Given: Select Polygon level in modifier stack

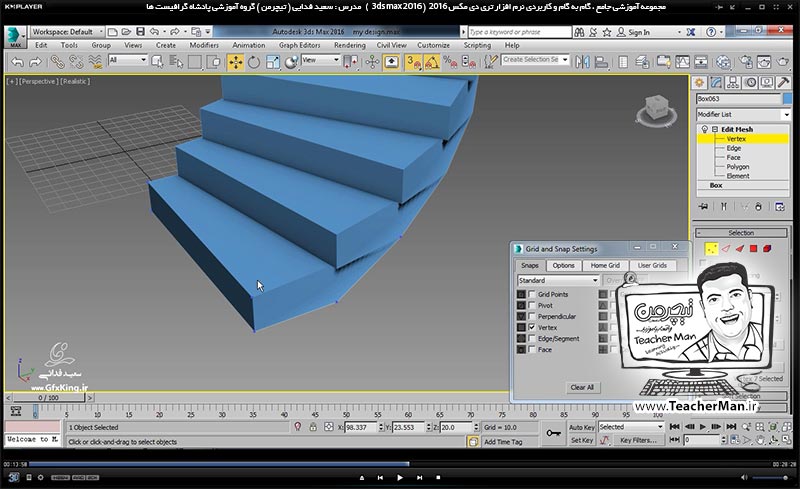Looking at the screenshot, I should click(738, 166).
